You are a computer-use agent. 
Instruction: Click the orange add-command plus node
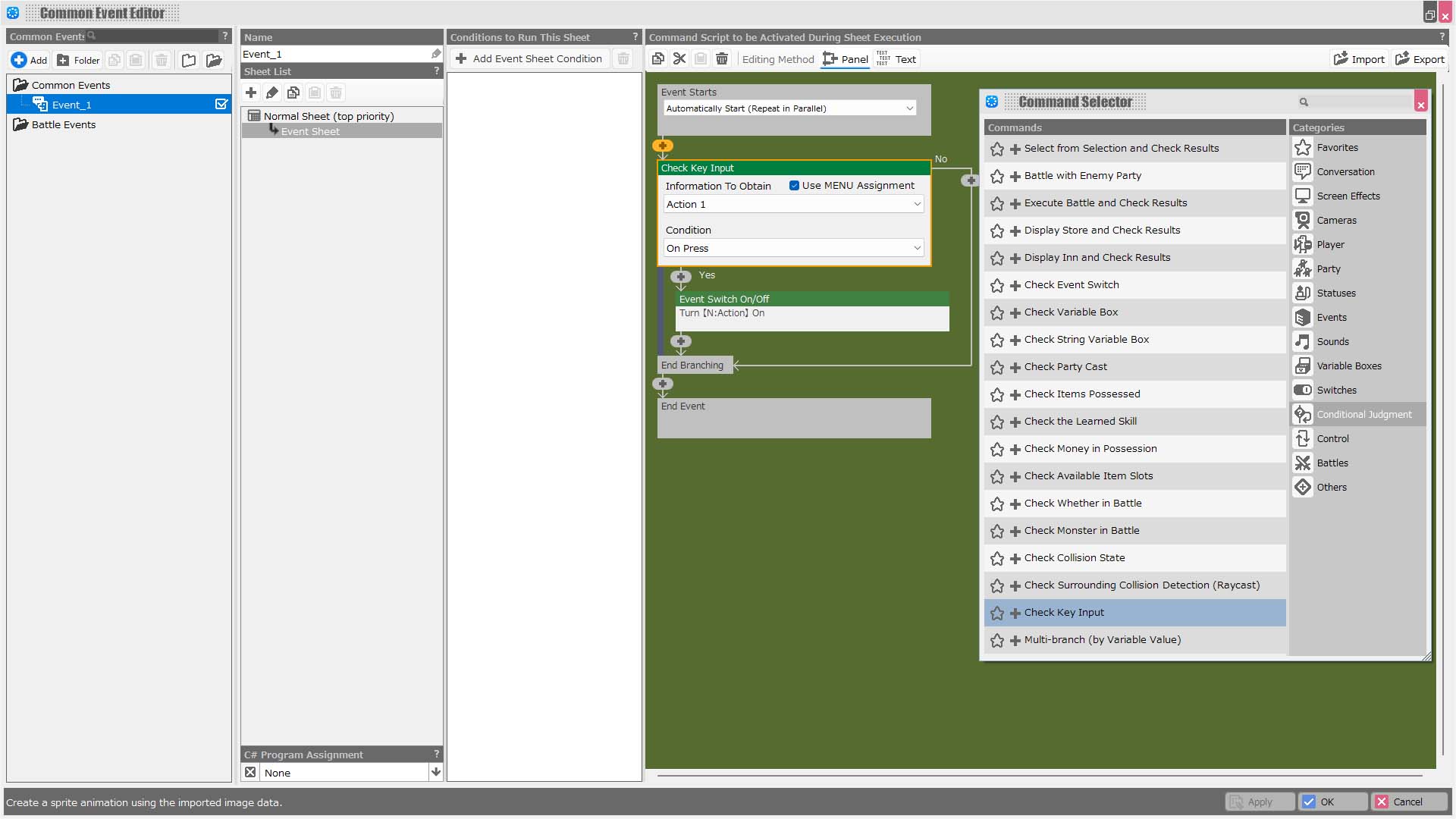point(663,146)
